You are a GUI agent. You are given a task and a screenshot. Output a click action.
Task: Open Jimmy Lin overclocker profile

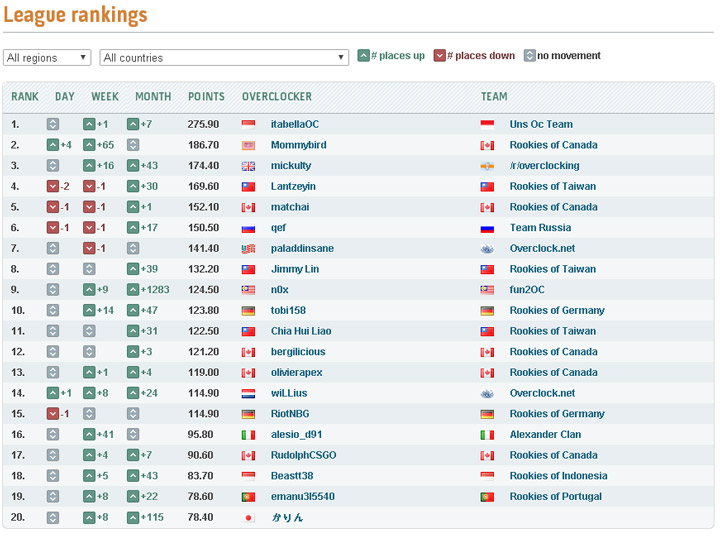click(295, 269)
